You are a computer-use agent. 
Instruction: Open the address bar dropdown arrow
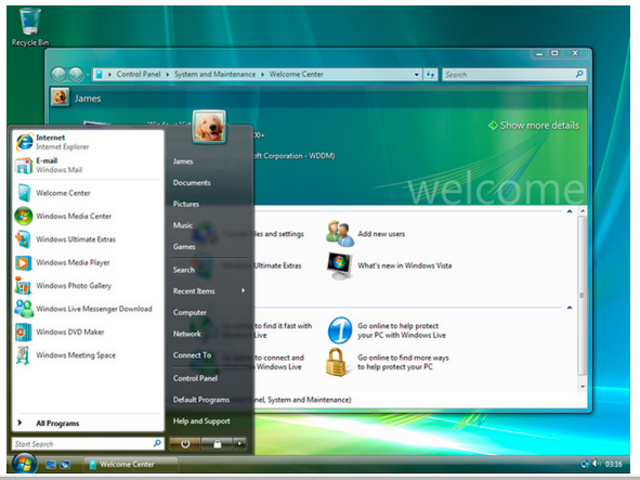click(416, 75)
